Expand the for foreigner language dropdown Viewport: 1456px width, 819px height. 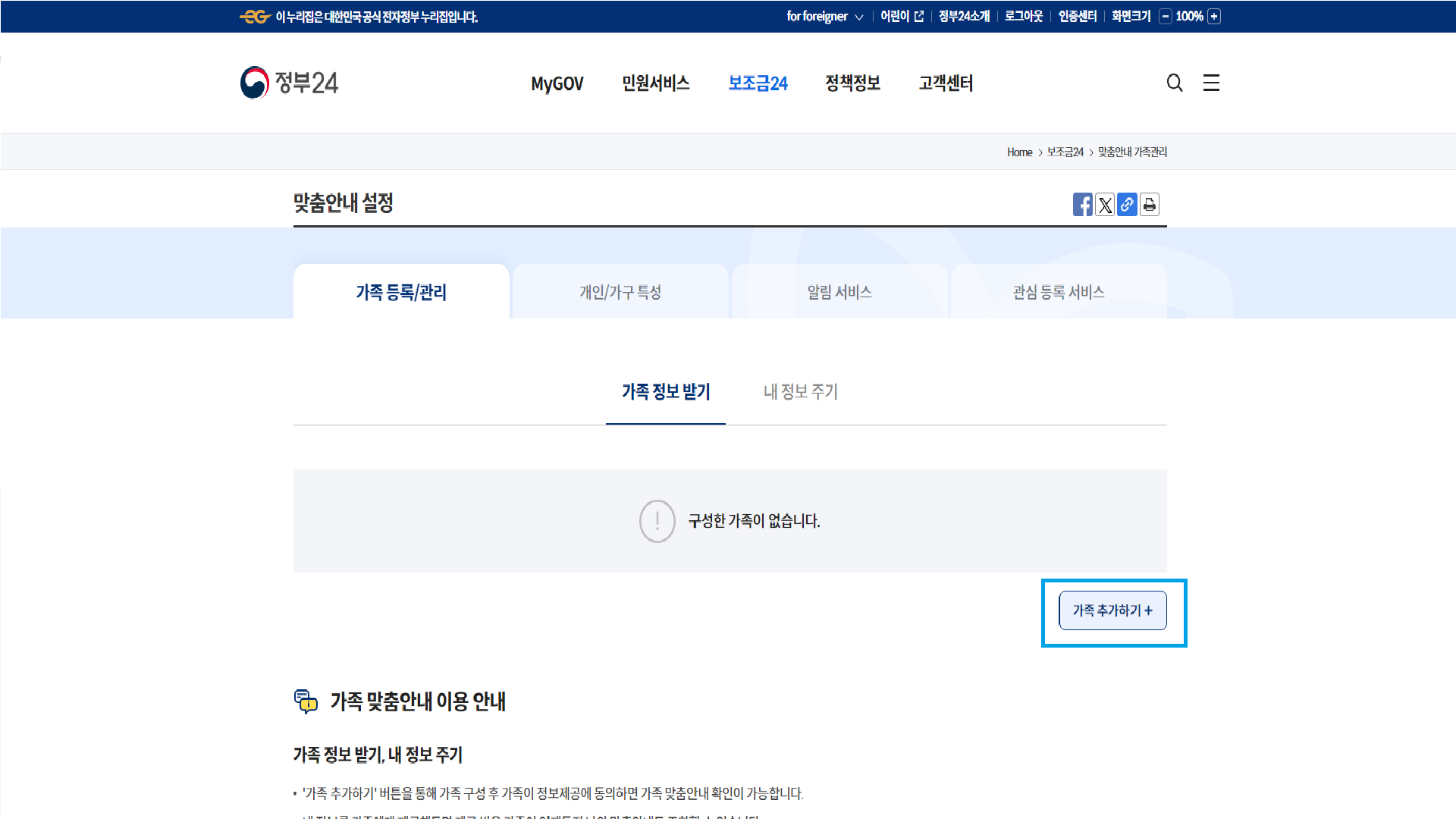(824, 16)
